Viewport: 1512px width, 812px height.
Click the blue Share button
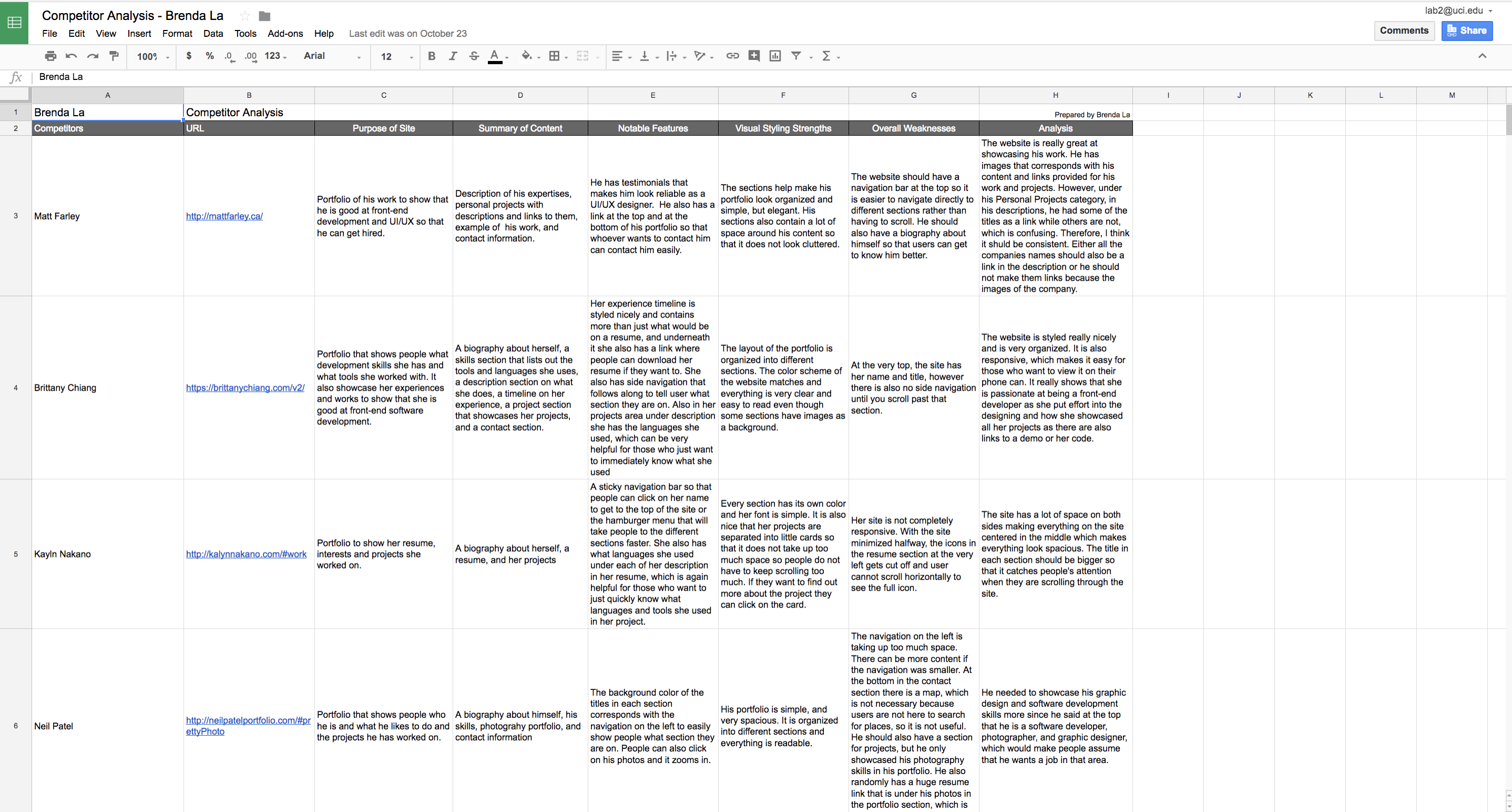coord(1466,31)
